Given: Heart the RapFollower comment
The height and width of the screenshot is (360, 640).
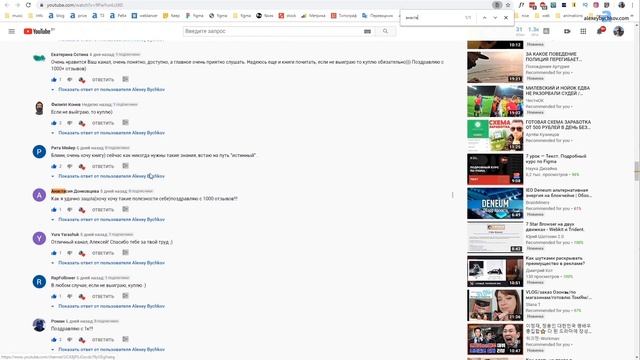Looking at the screenshot, I should (x=82, y=296).
